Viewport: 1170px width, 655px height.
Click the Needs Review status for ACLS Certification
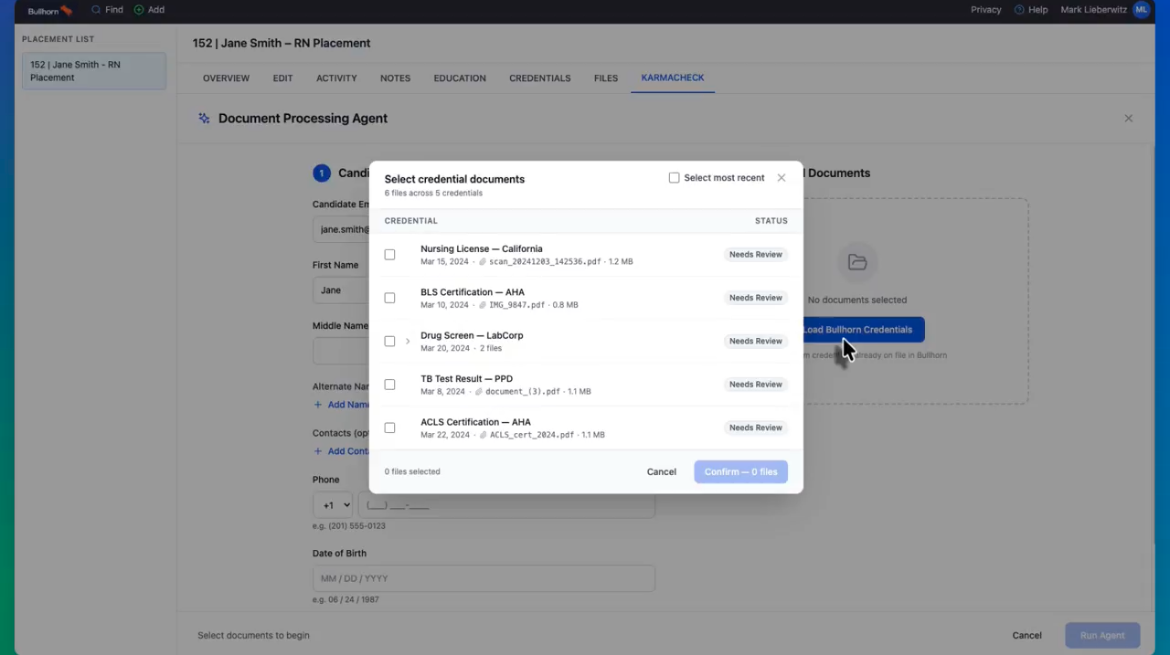(x=755, y=427)
